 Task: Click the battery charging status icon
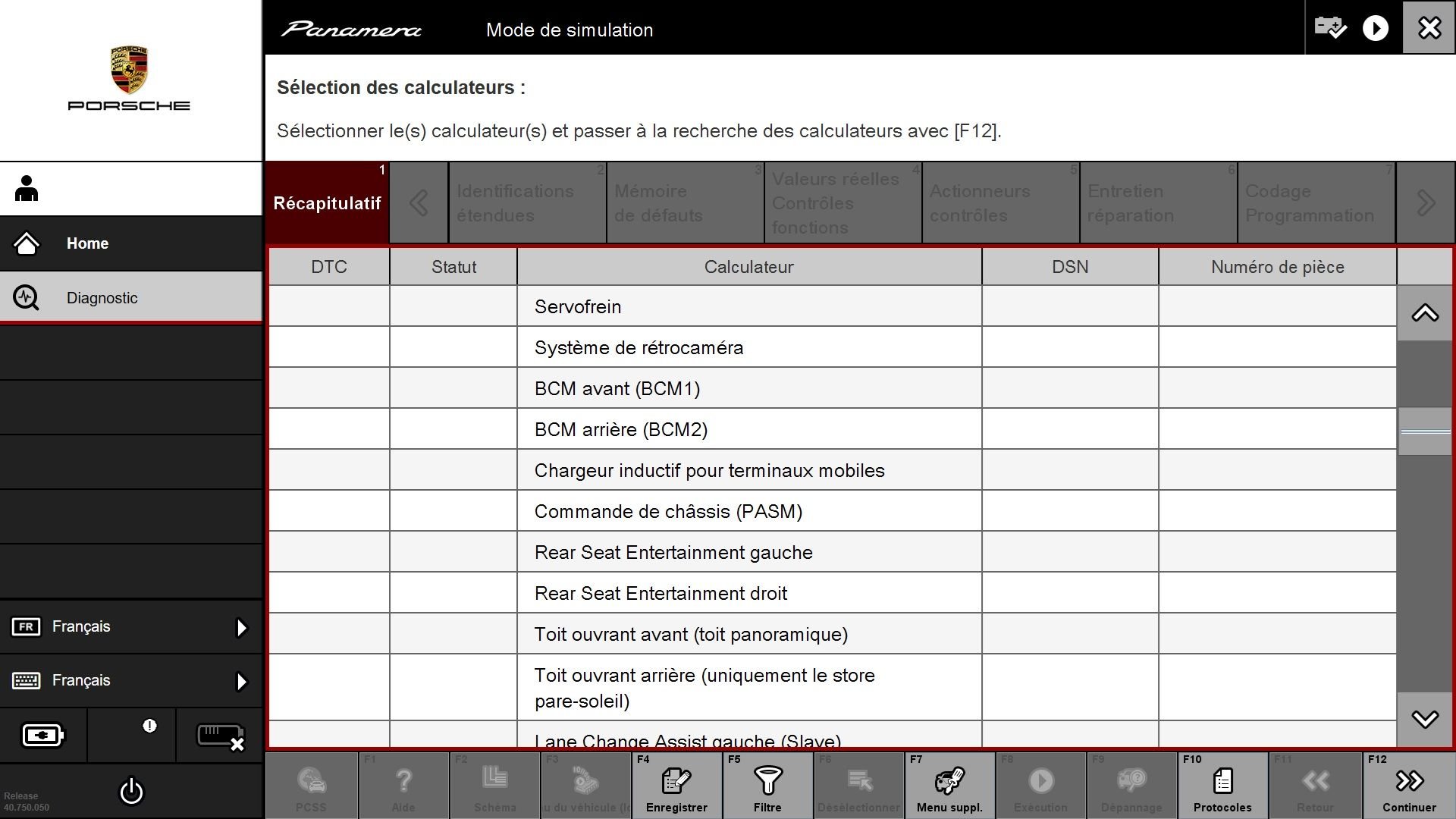point(43,735)
